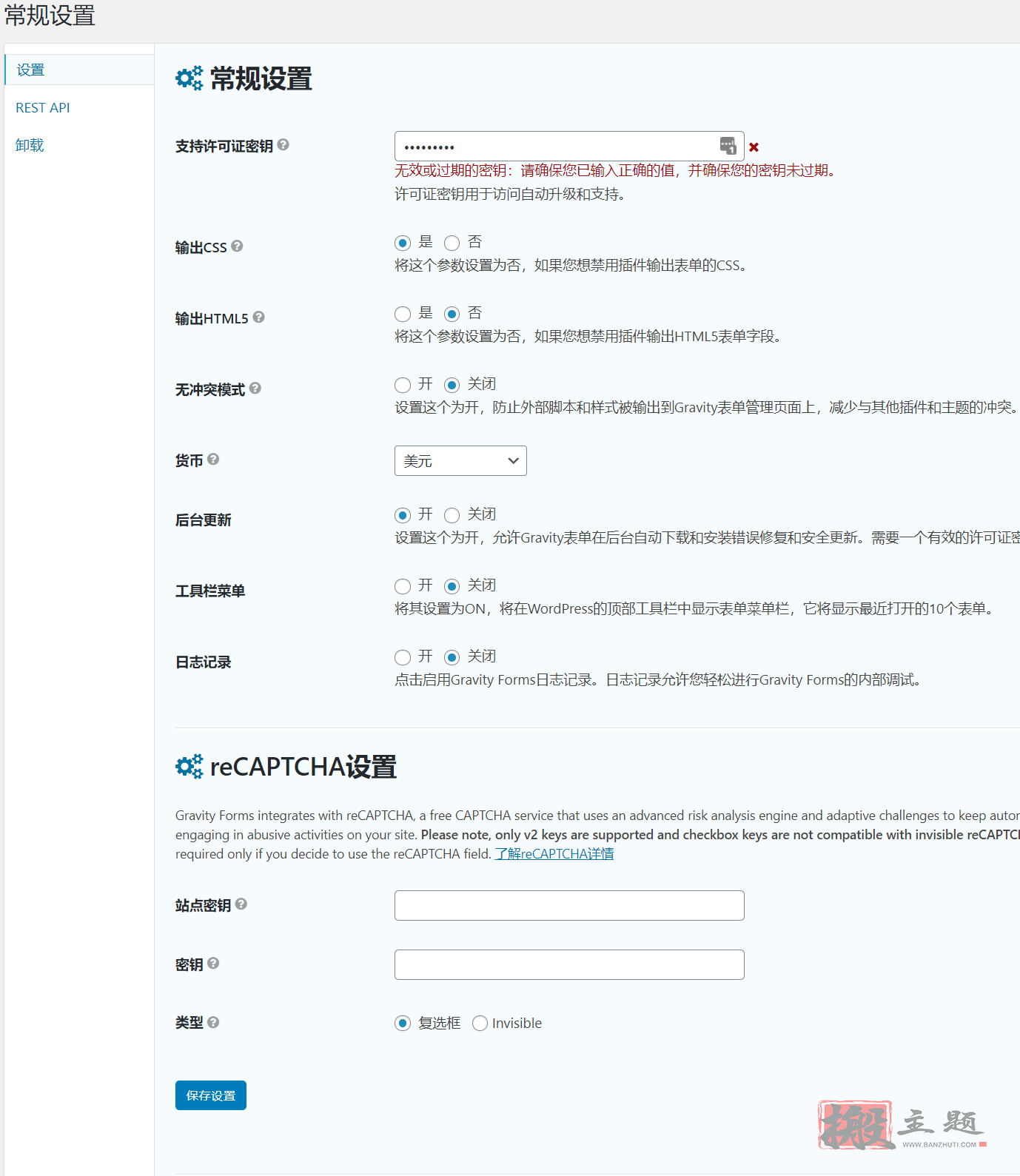Click the red invalid-key X icon
This screenshot has height=1176, width=1020.
point(754,147)
